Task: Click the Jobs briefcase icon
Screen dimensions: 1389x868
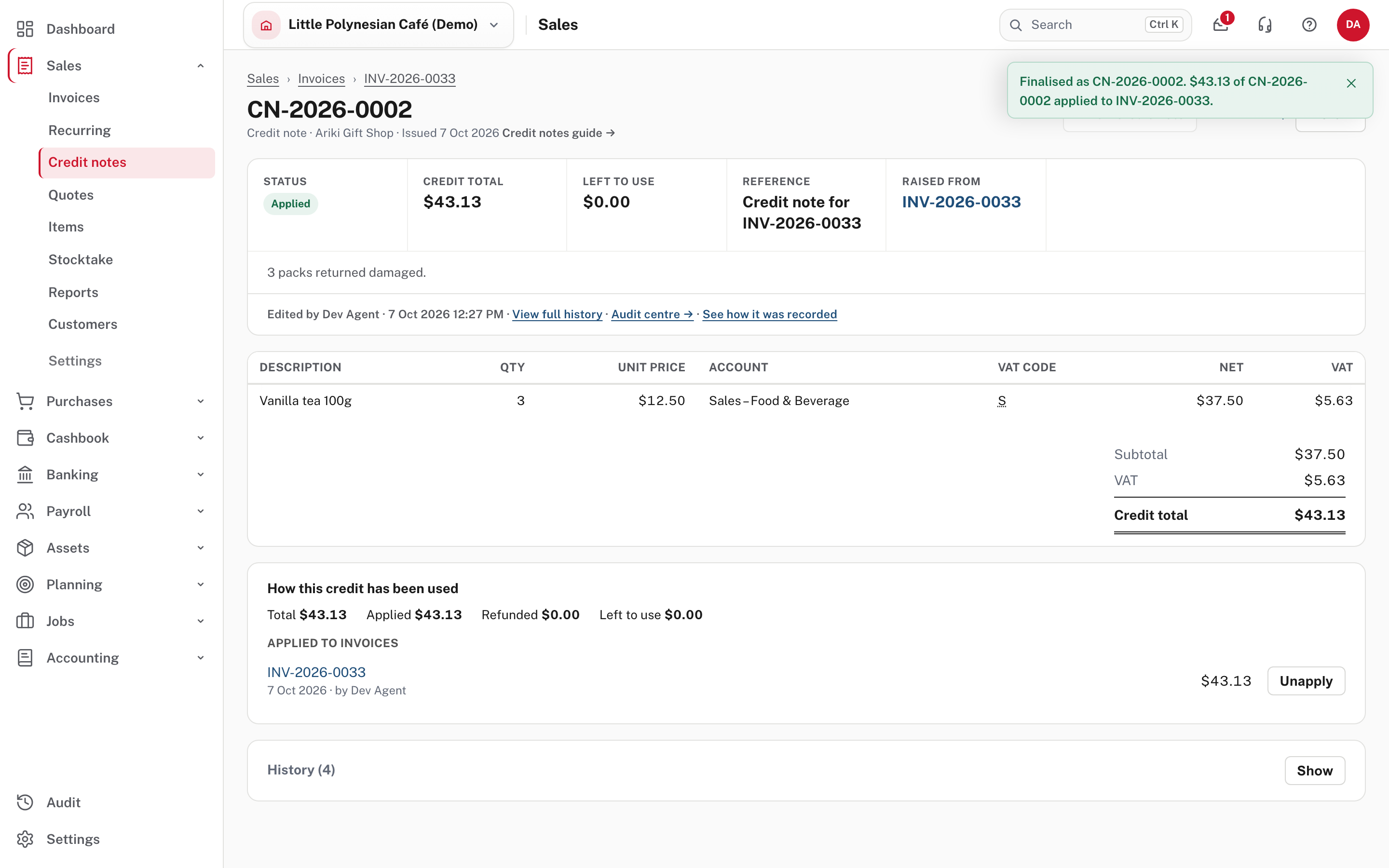Action: point(25,621)
